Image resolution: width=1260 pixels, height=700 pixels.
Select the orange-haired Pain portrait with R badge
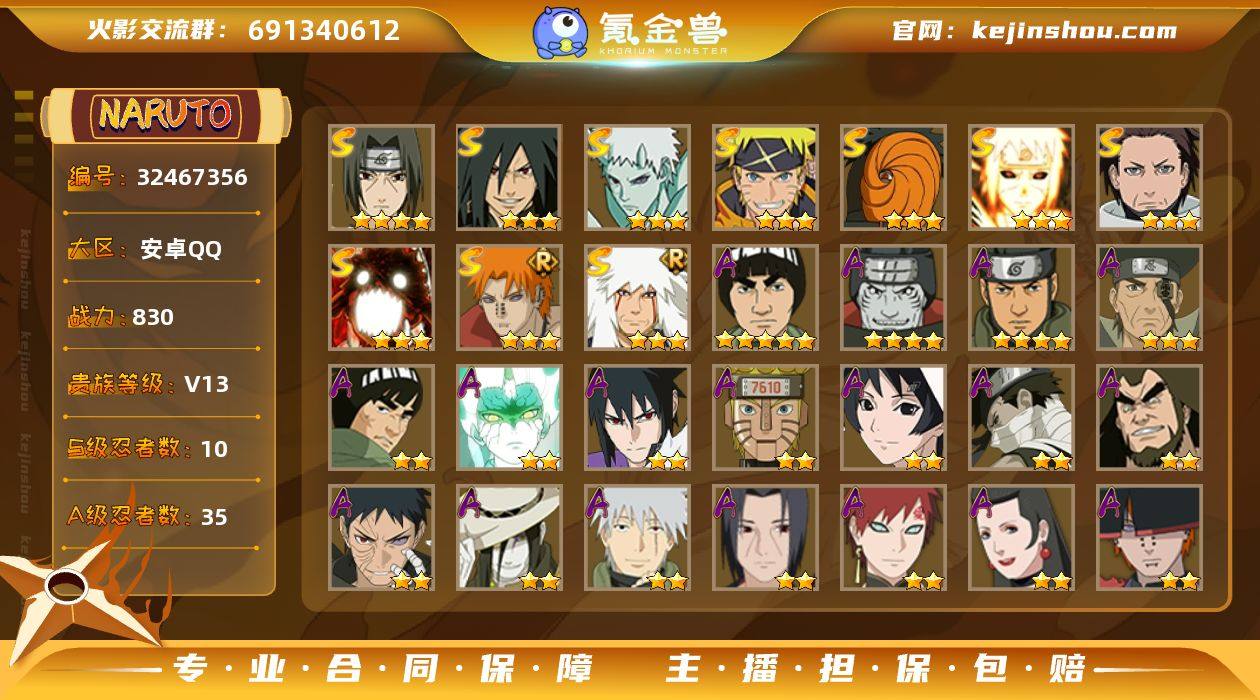coord(509,297)
